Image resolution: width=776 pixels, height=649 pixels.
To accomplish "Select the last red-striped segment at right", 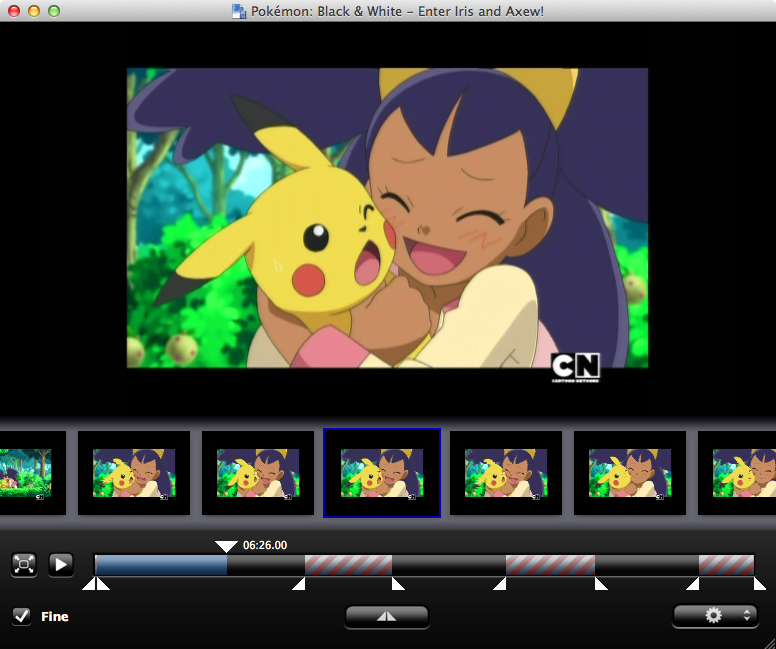I will point(726,565).
